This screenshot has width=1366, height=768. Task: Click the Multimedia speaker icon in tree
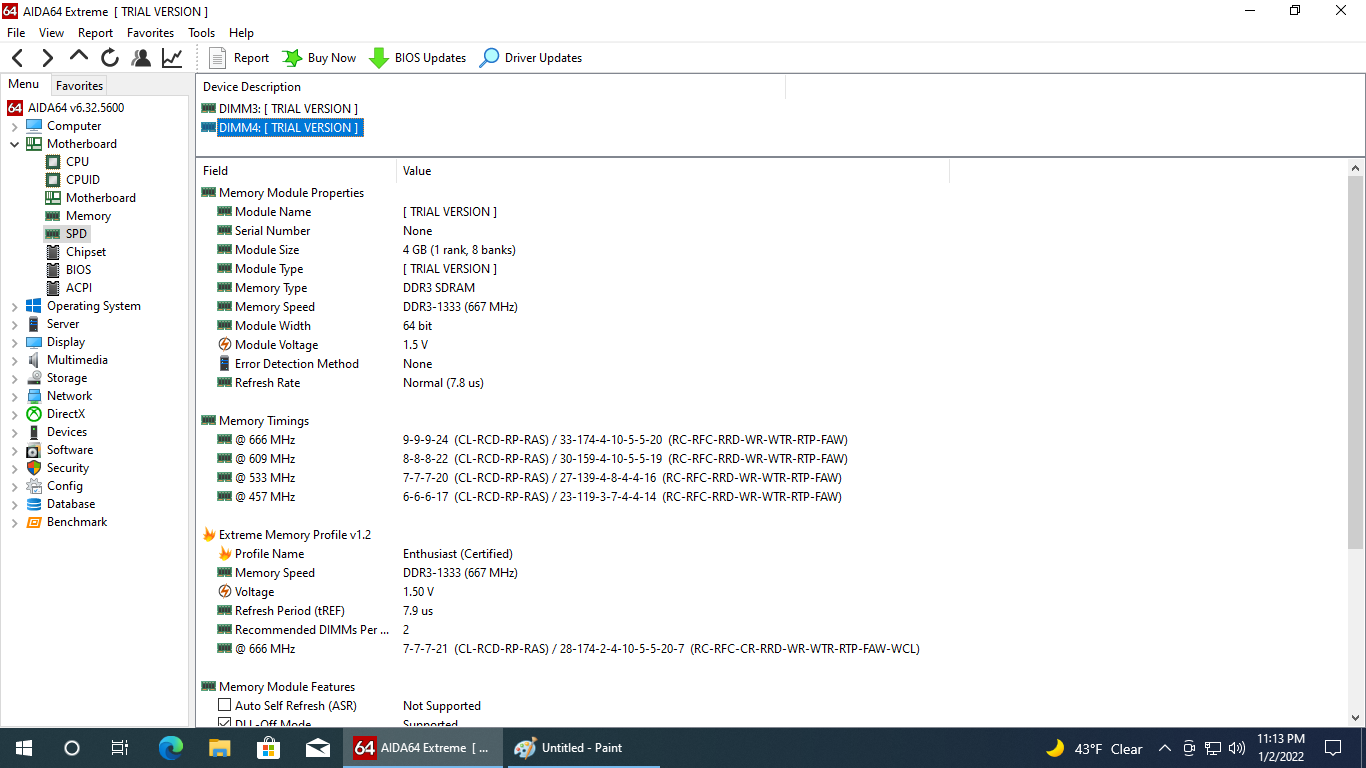pyautogui.click(x=34, y=360)
